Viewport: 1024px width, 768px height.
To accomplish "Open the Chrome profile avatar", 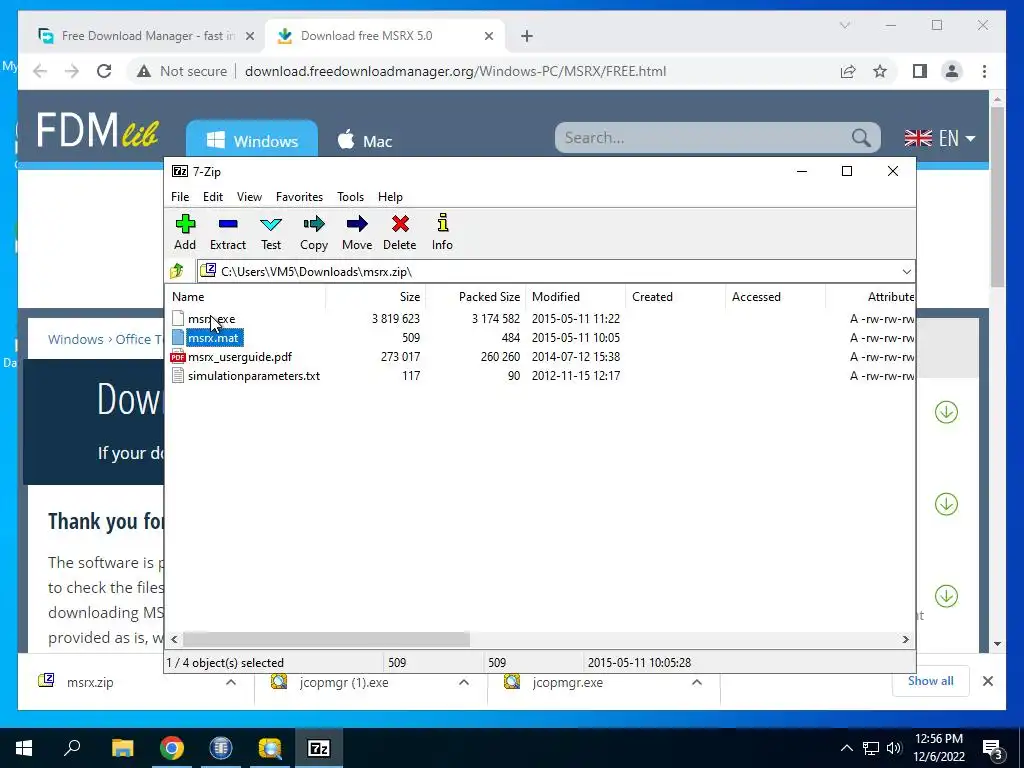I will (952, 71).
